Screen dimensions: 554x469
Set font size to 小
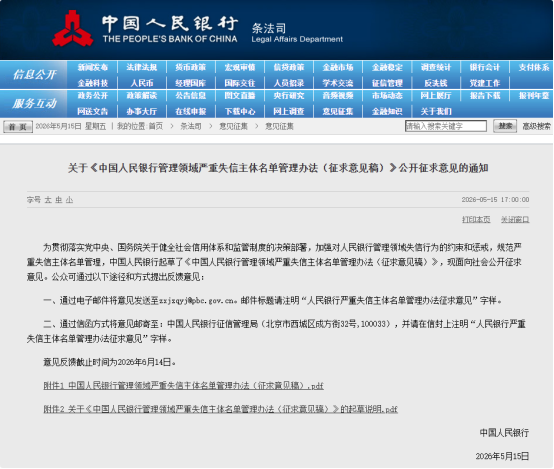[69, 200]
